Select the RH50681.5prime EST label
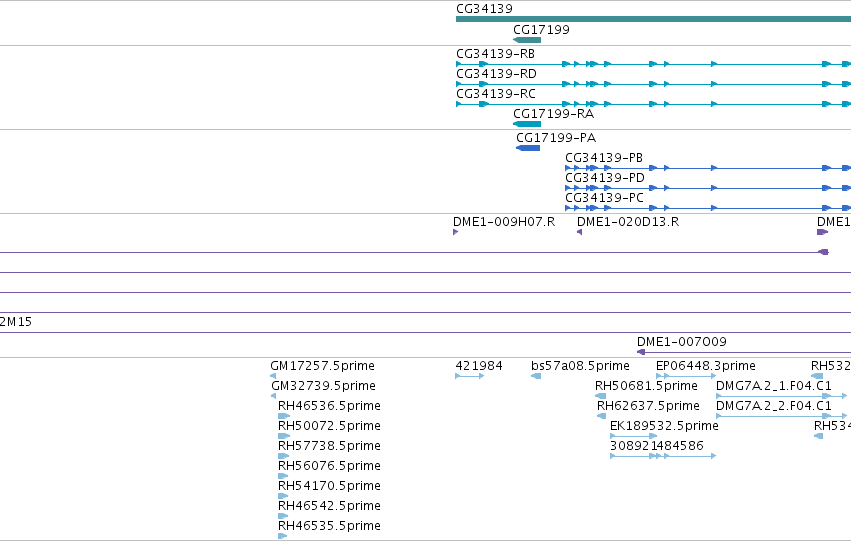The width and height of the screenshot is (851, 541). click(646, 386)
